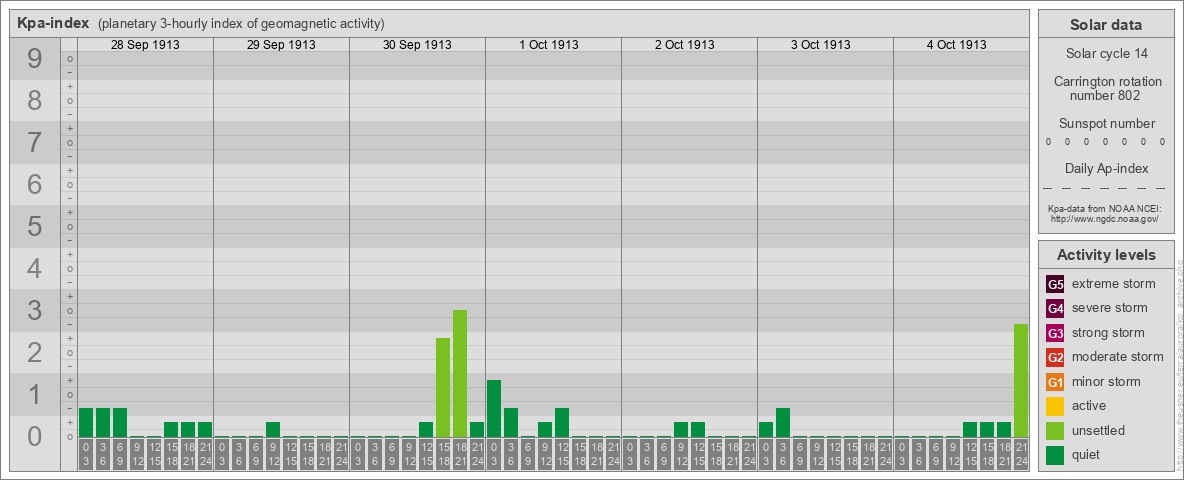Image resolution: width=1184 pixels, height=480 pixels.
Task: Click the Kpa-index chart title
Action: (x=53, y=23)
